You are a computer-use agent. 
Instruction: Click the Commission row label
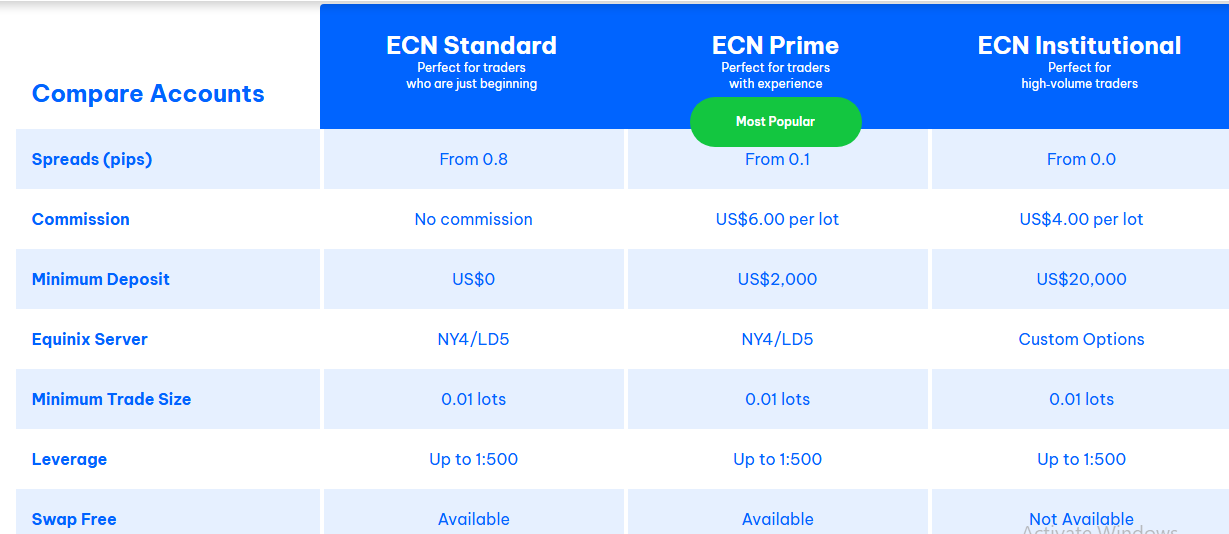(81, 219)
